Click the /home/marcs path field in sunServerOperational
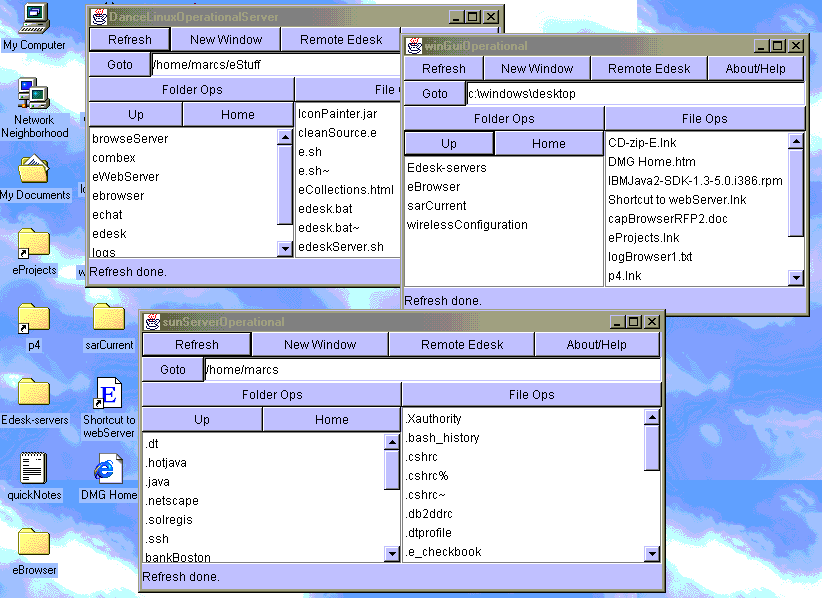Viewport: 822px width, 598px height. click(x=430, y=370)
